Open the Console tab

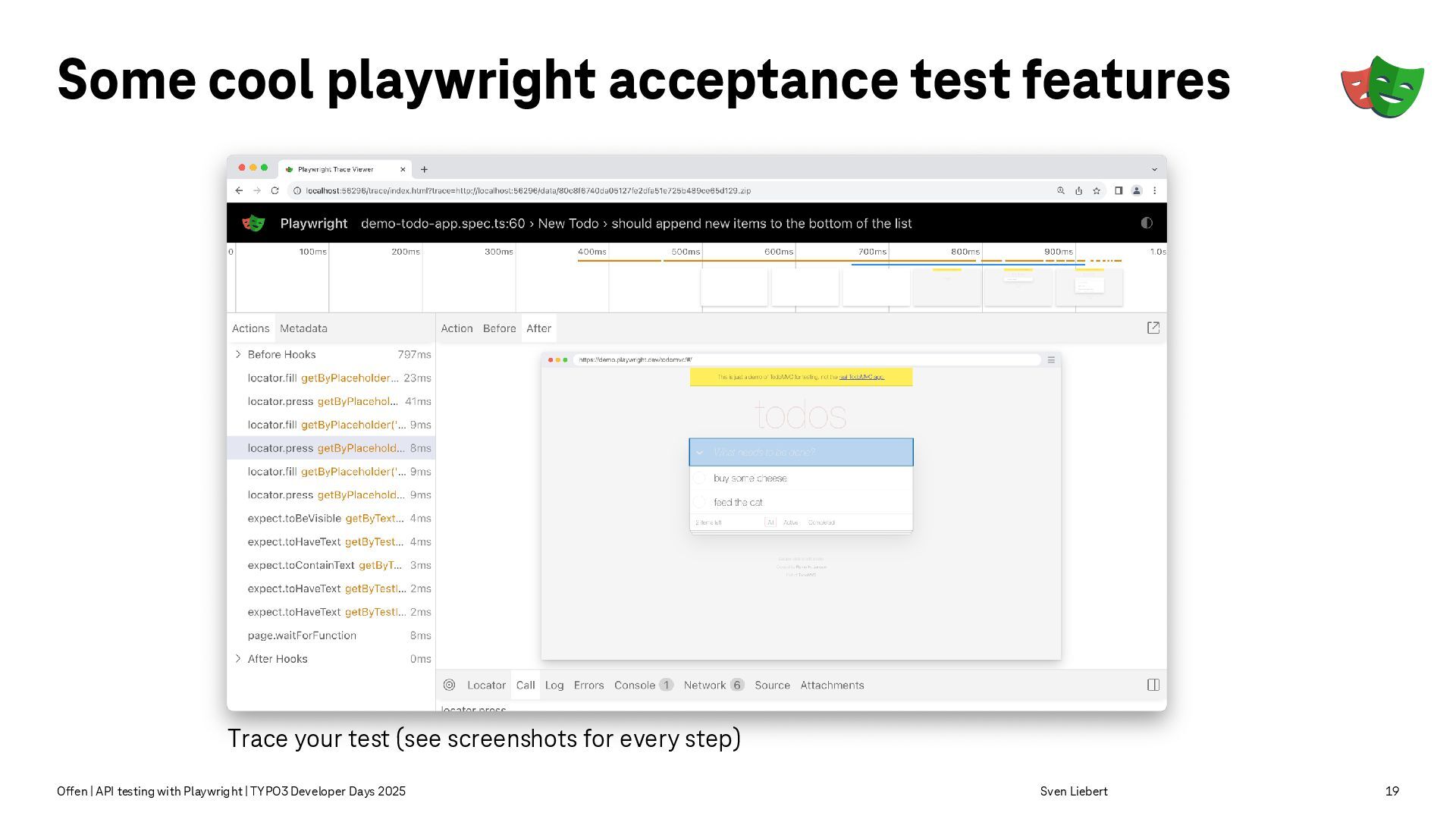(643, 685)
